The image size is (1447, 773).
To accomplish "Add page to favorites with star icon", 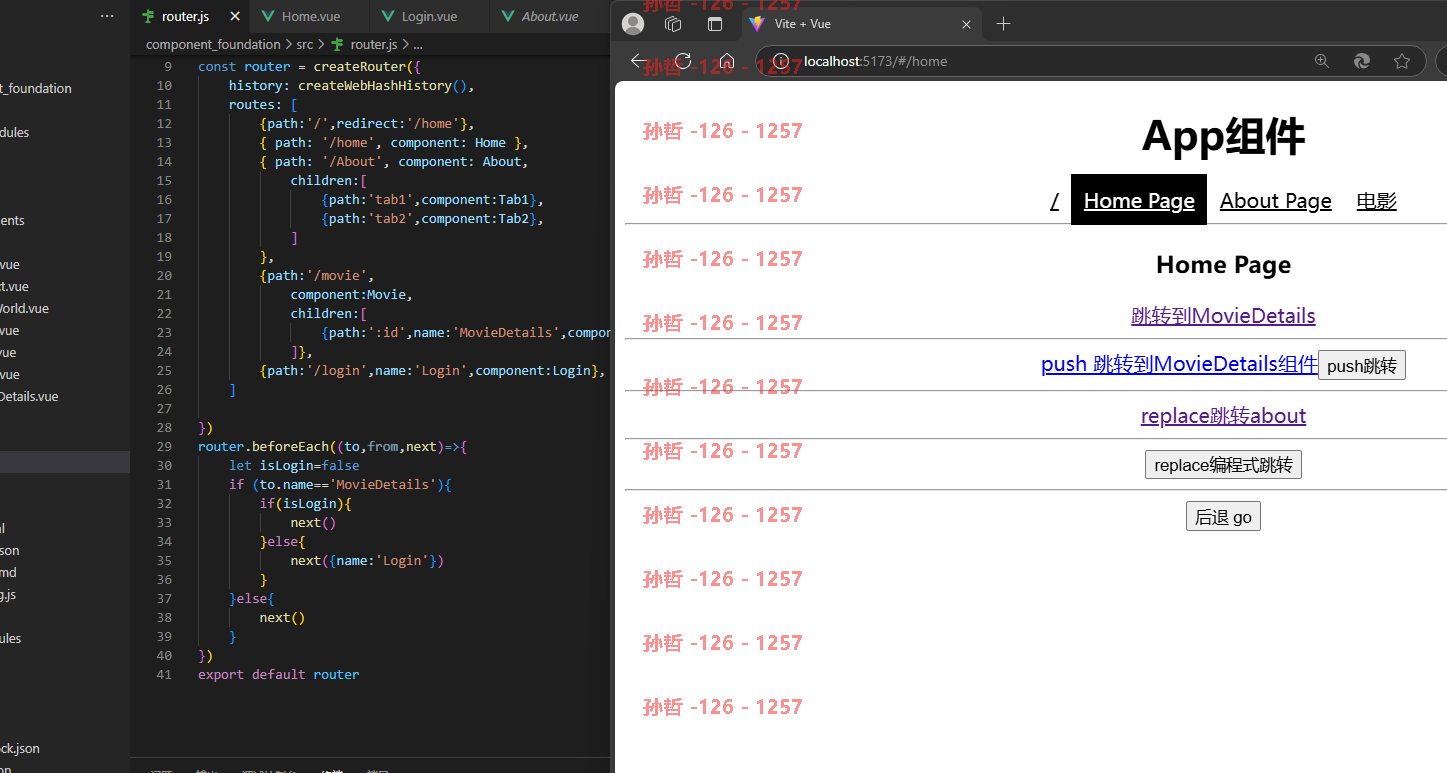I will (1402, 61).
